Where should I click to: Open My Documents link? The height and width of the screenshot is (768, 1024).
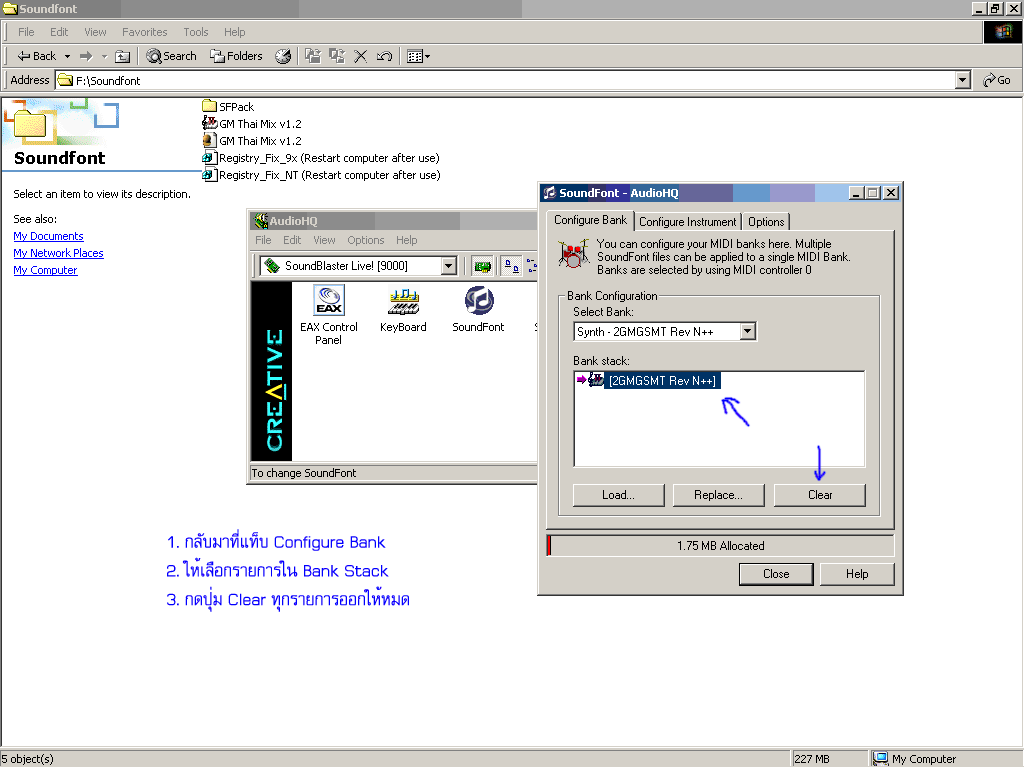(x=48, y=236)
